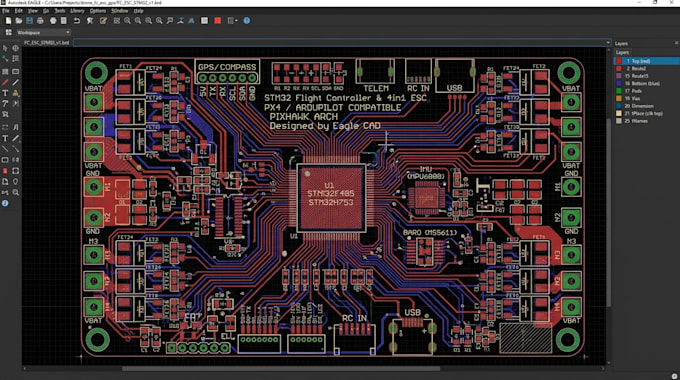Select the lower Text tool in the left palette
This screenshot has width=680, height=380.
pyautogui.click(x=5, y=138)
